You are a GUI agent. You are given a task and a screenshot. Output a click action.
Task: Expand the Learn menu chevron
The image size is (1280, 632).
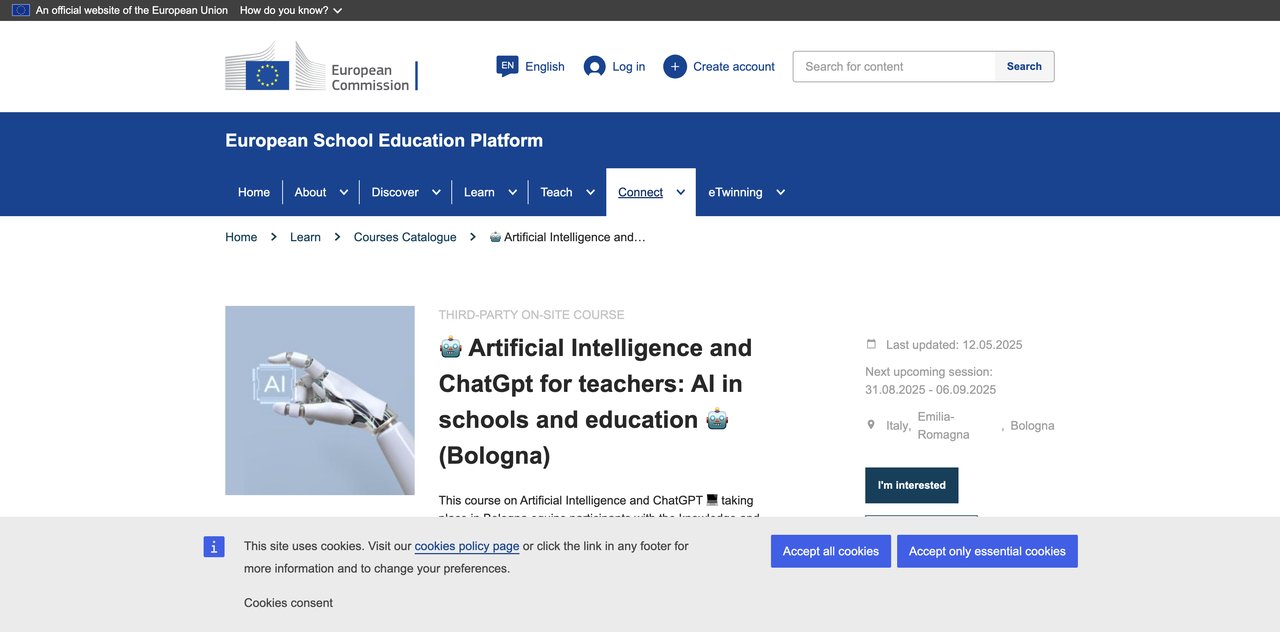513,192
